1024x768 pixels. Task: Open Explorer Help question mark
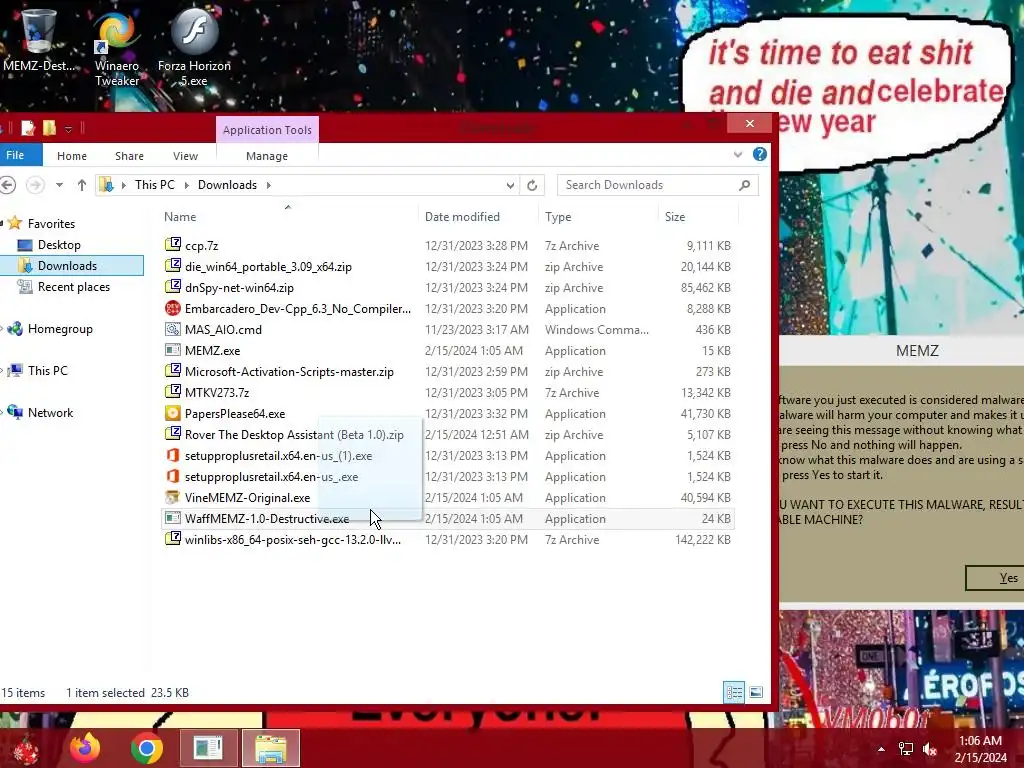click(760, 154)
